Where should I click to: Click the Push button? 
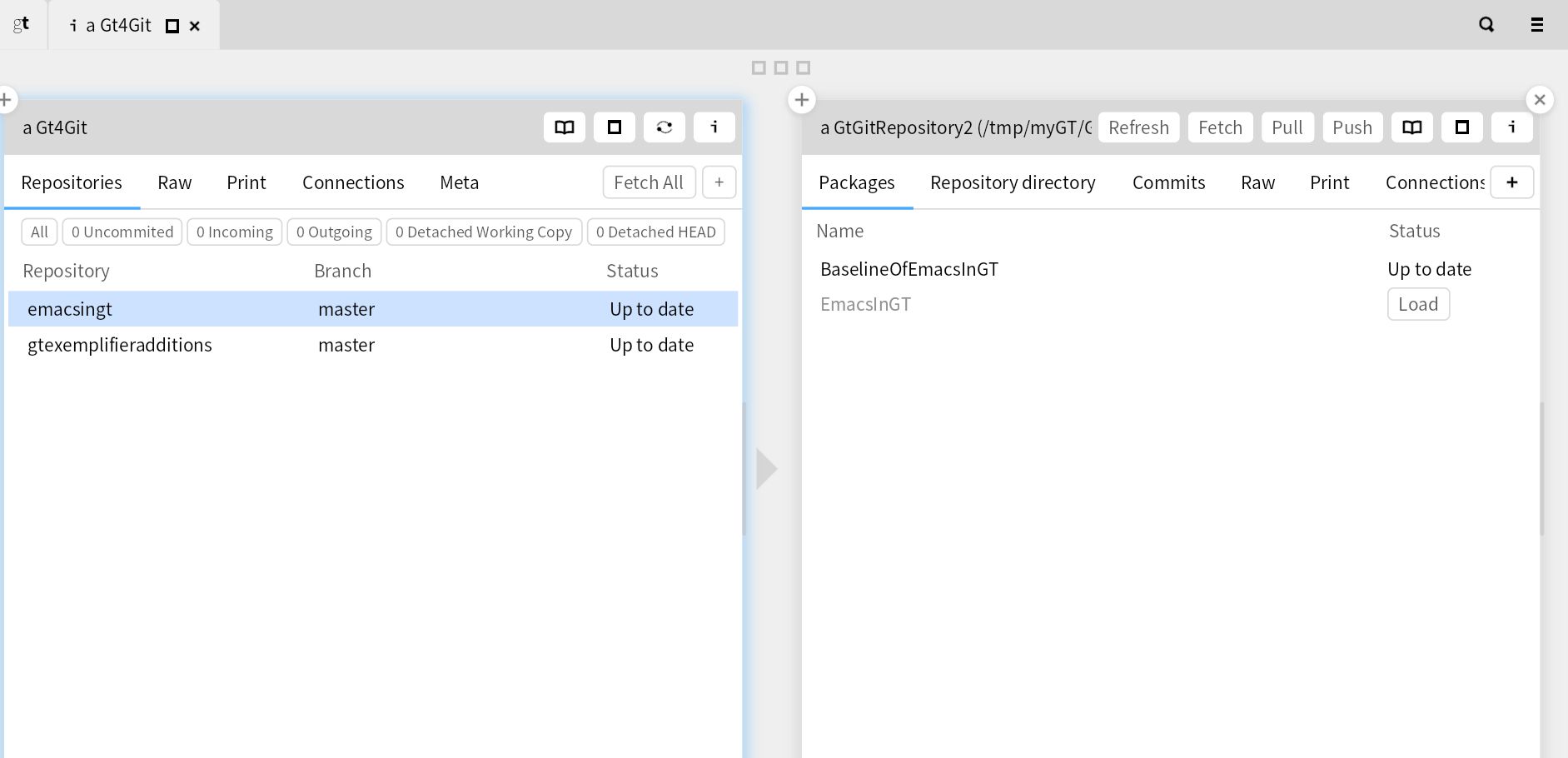point(1352,127)
